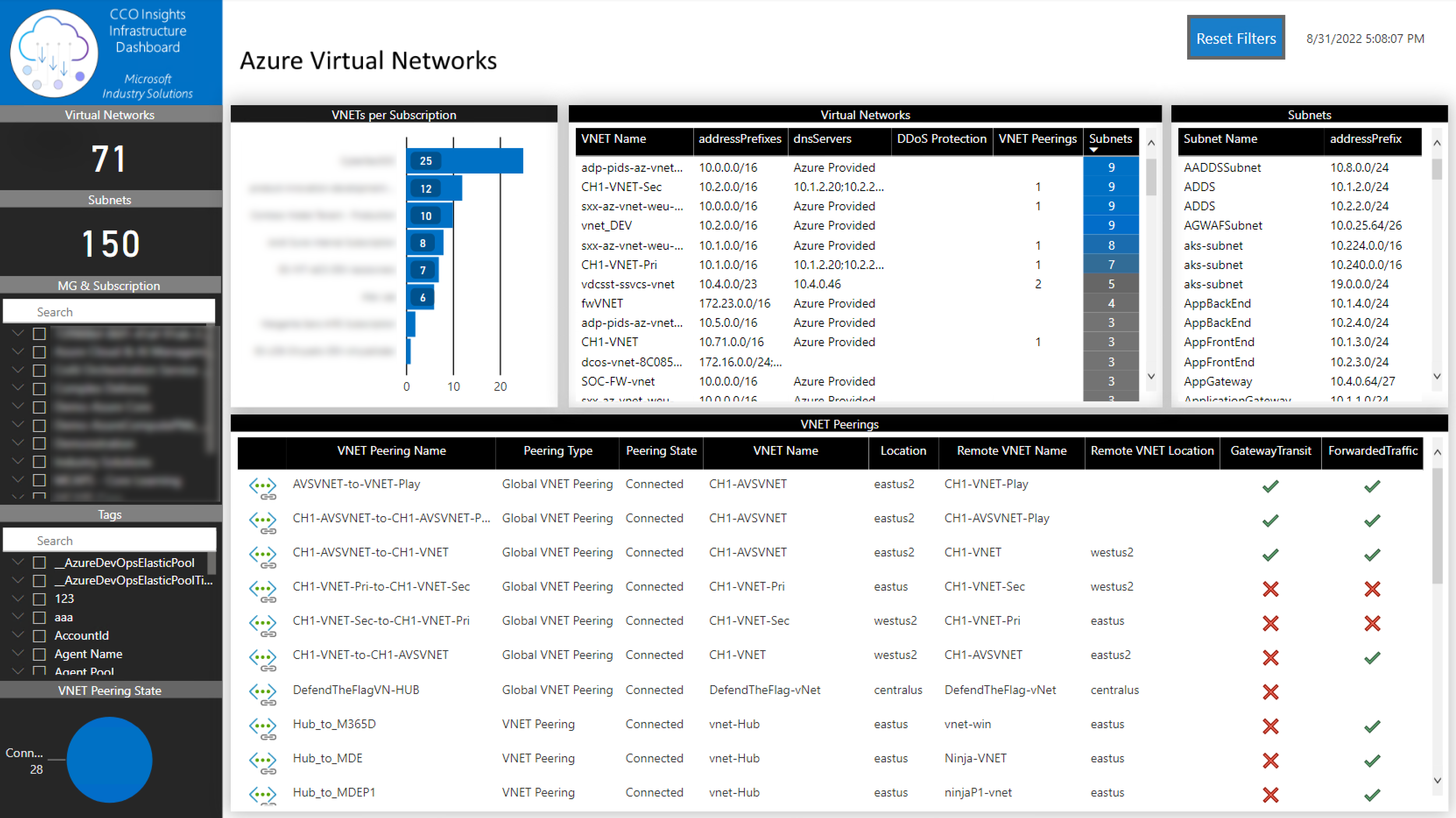Tick the __AzureDevOpsElasticPoolTi... tag checkbox
The width and height of the screenshot is (1456, 818).
pos(39,581)
